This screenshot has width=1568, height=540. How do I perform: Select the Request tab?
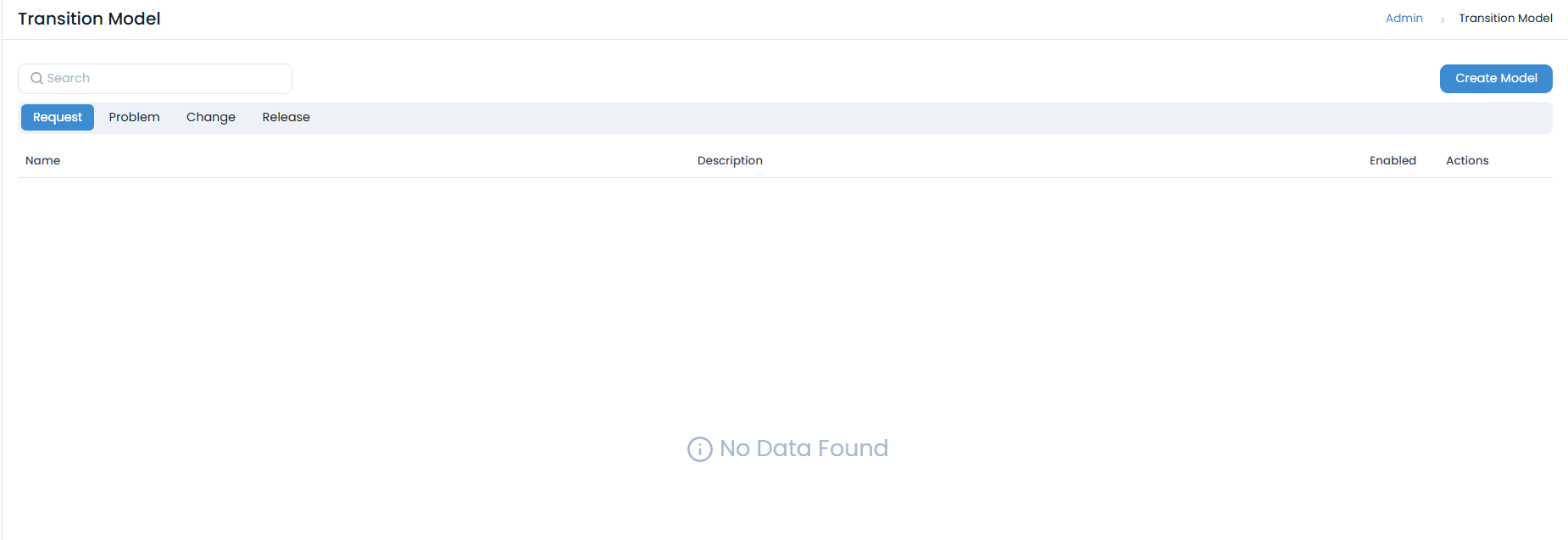(x=58, y=117)
